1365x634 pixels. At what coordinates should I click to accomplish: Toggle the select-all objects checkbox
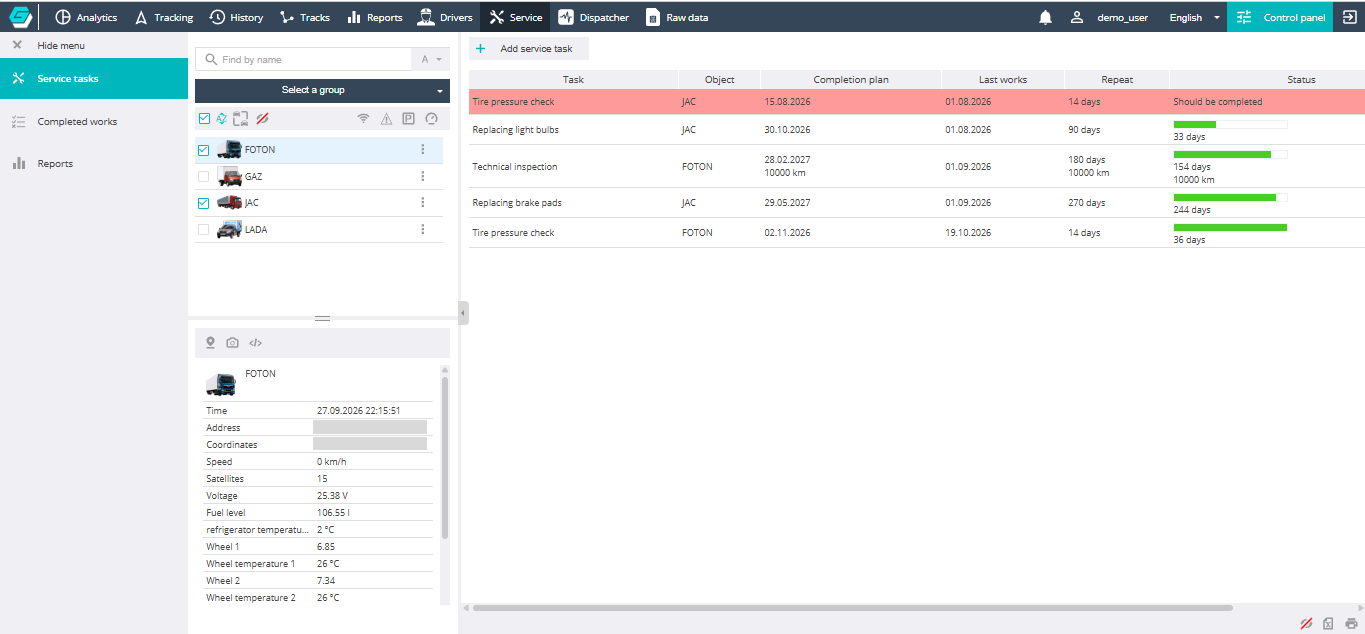coord(204,119)
